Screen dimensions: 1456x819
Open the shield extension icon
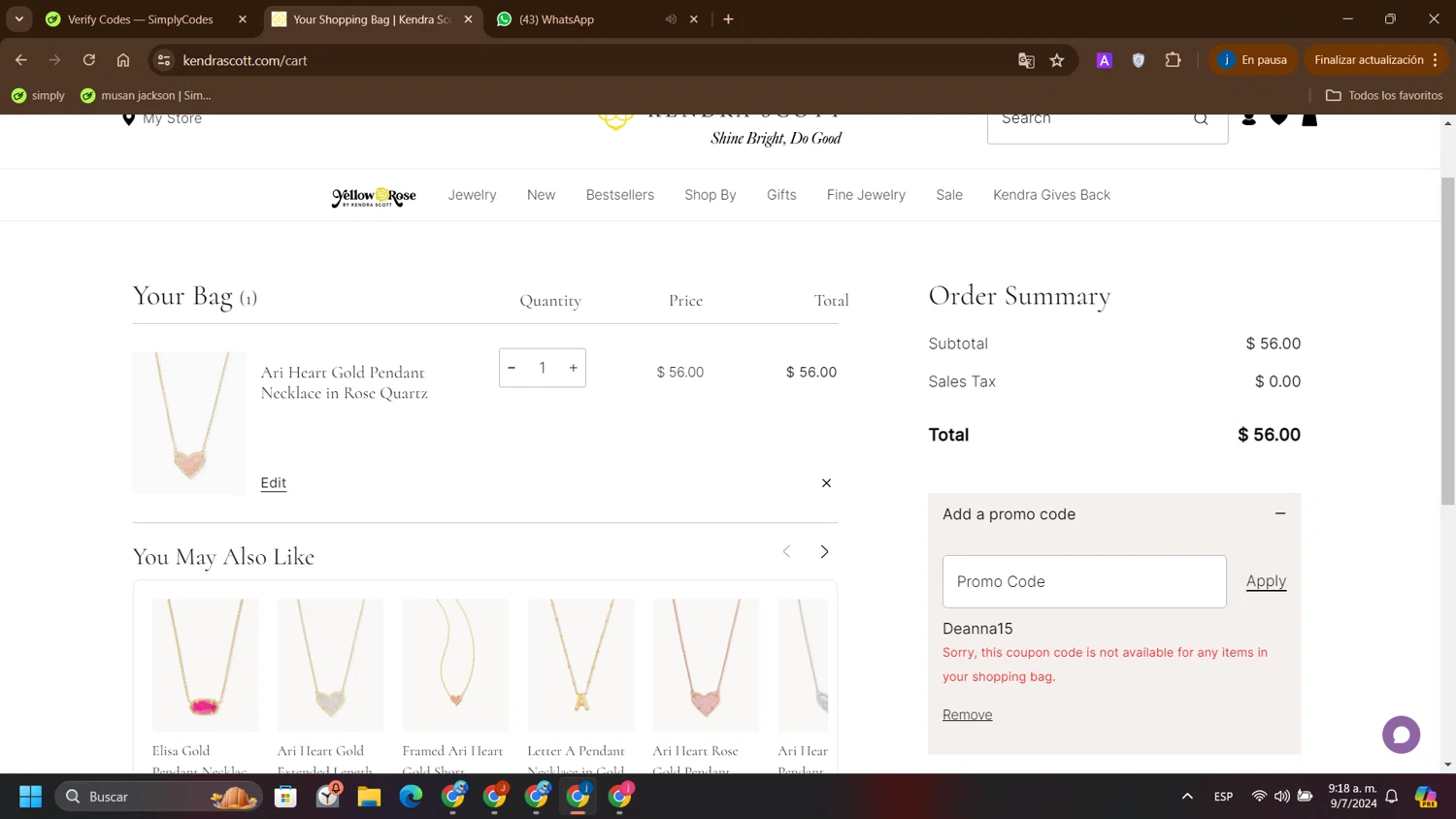coord(1139,60)
